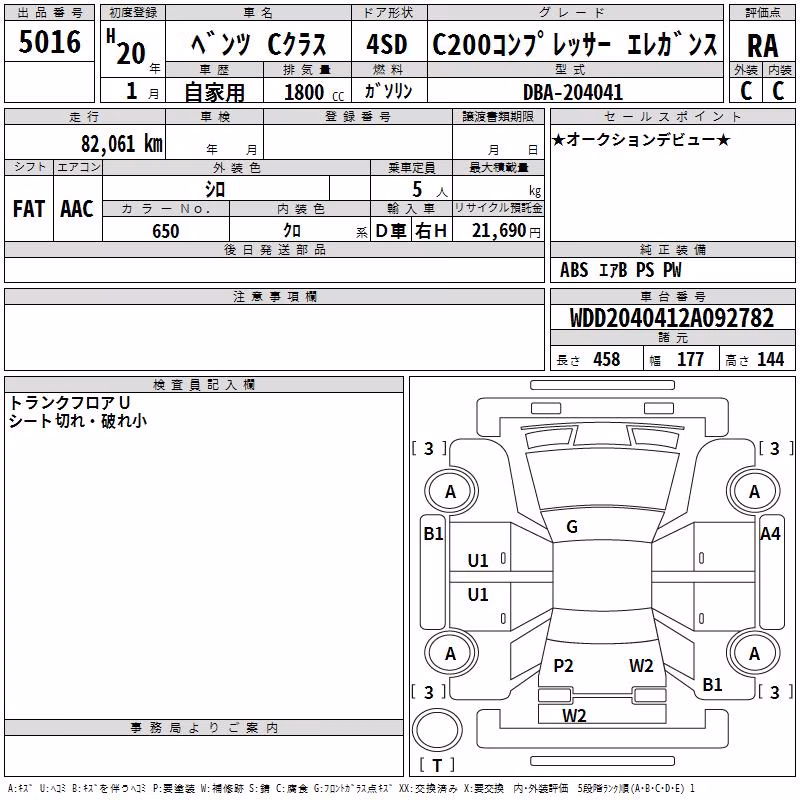Viewport: 800px width, 800px height.
Task: Select lot number 5016
Action: tap(49, 42)
